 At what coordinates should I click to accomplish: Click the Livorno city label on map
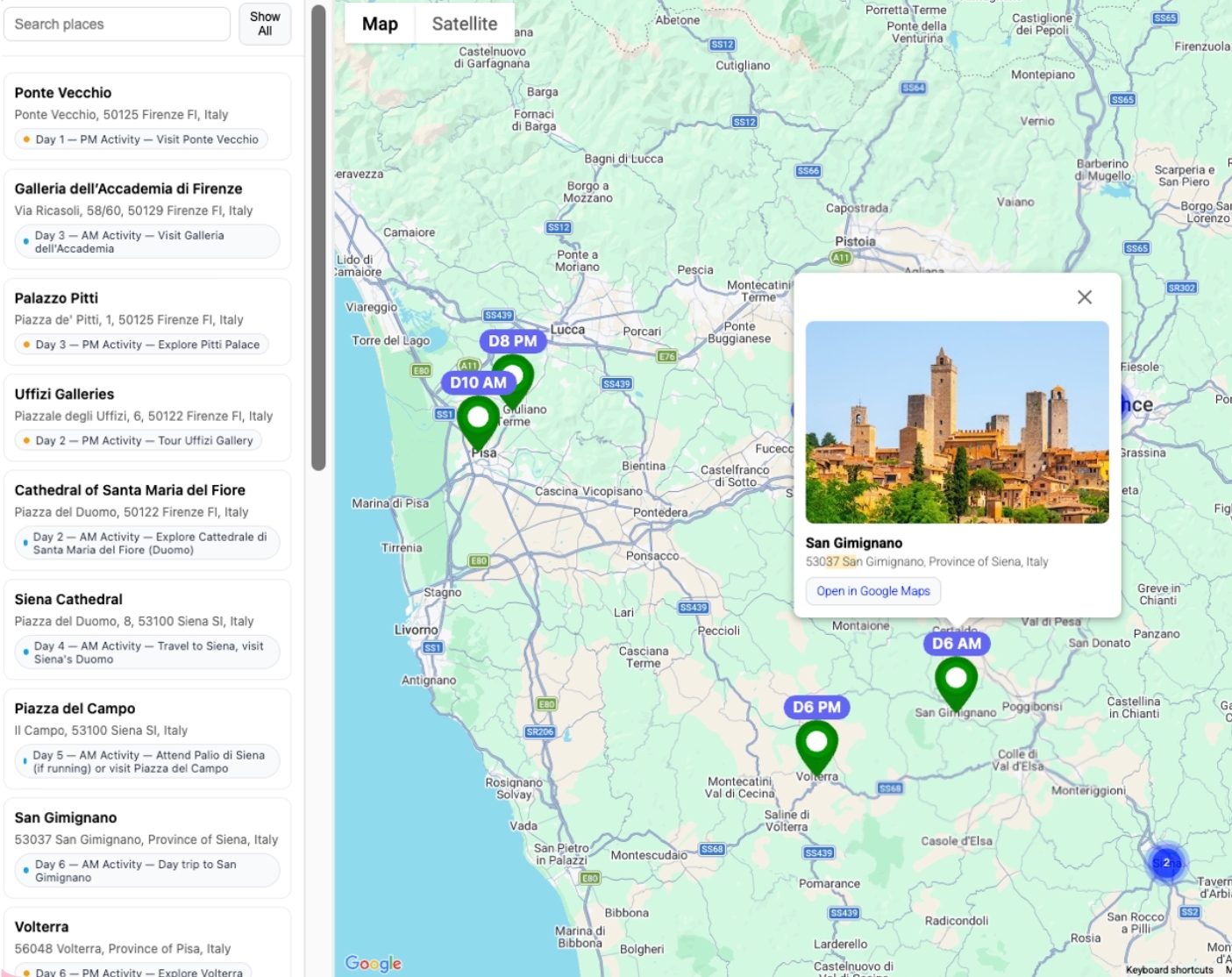pos(417,630)
